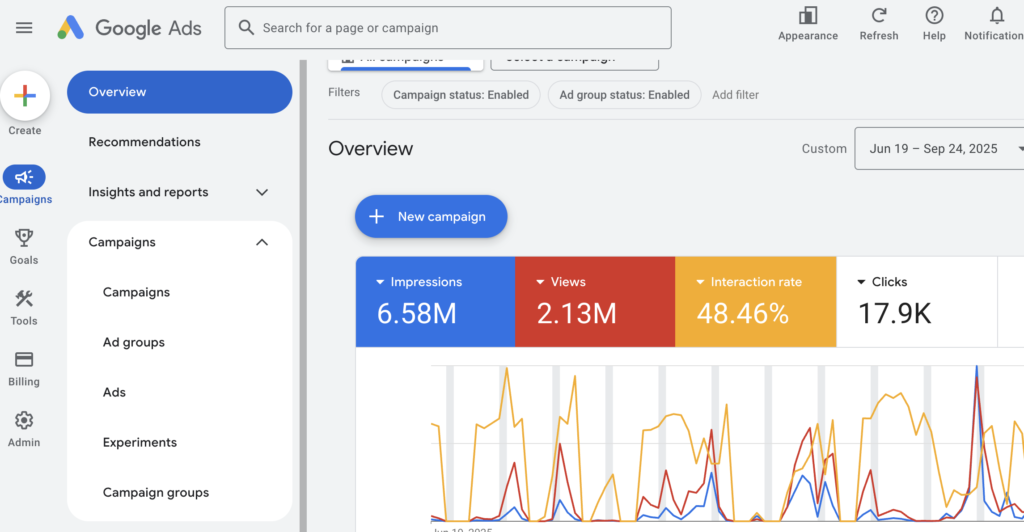
Task: Open Billing card icon in sidebar
Action: click(x=24, y=360)
